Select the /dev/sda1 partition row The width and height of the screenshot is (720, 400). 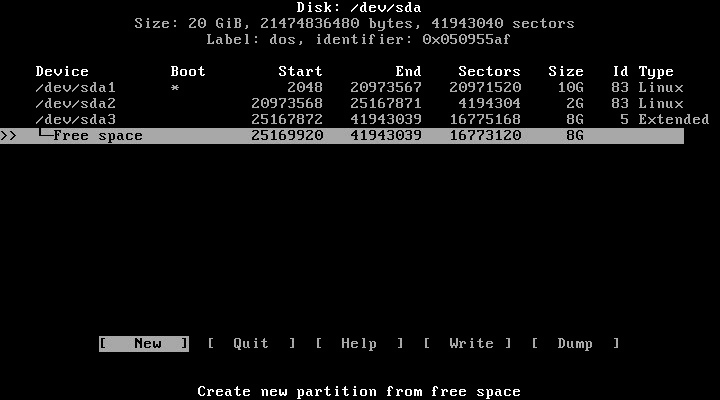(76, 88)
